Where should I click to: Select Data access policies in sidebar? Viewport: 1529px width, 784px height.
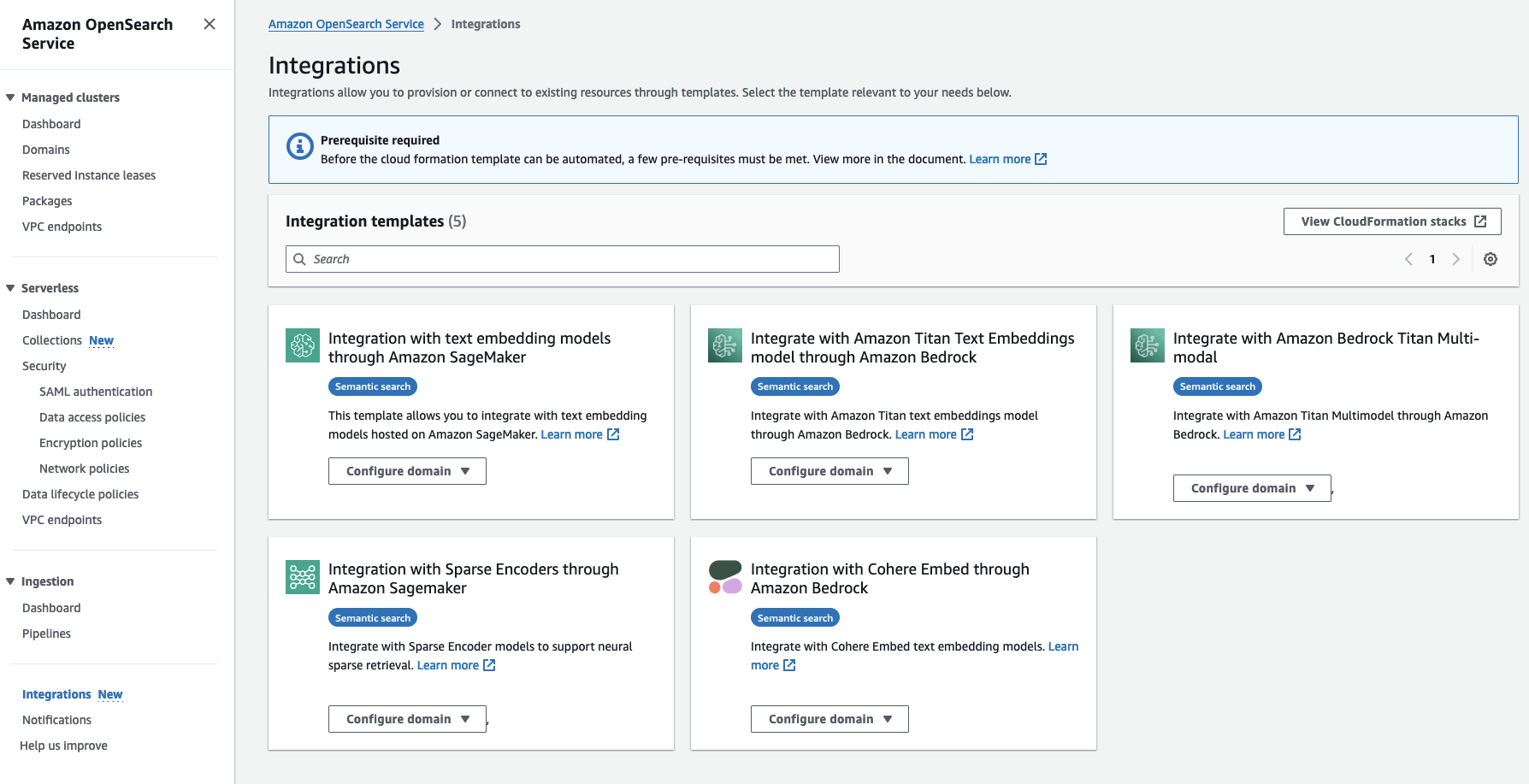click(x=92, y=417)
